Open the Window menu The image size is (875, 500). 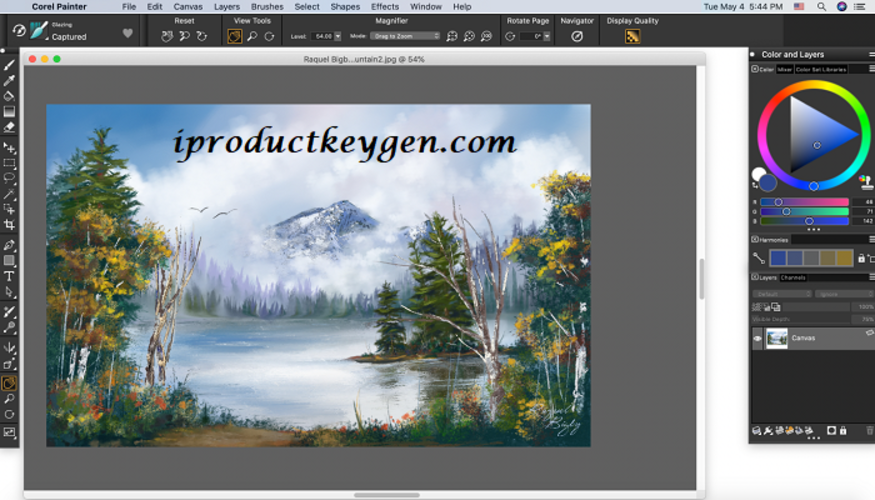click(426, 7)
